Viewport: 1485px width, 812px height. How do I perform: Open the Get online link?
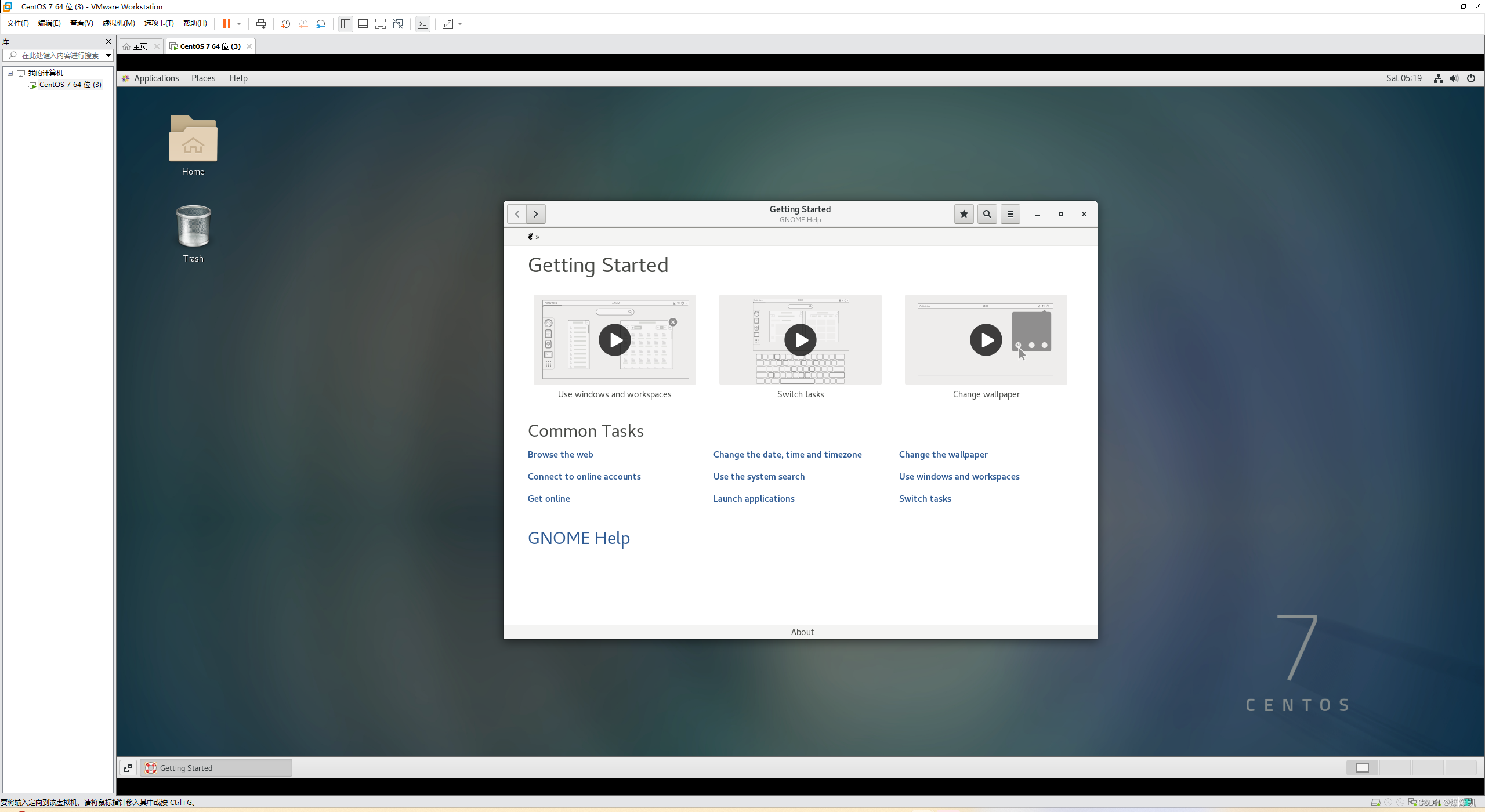[x=549, y=499]
